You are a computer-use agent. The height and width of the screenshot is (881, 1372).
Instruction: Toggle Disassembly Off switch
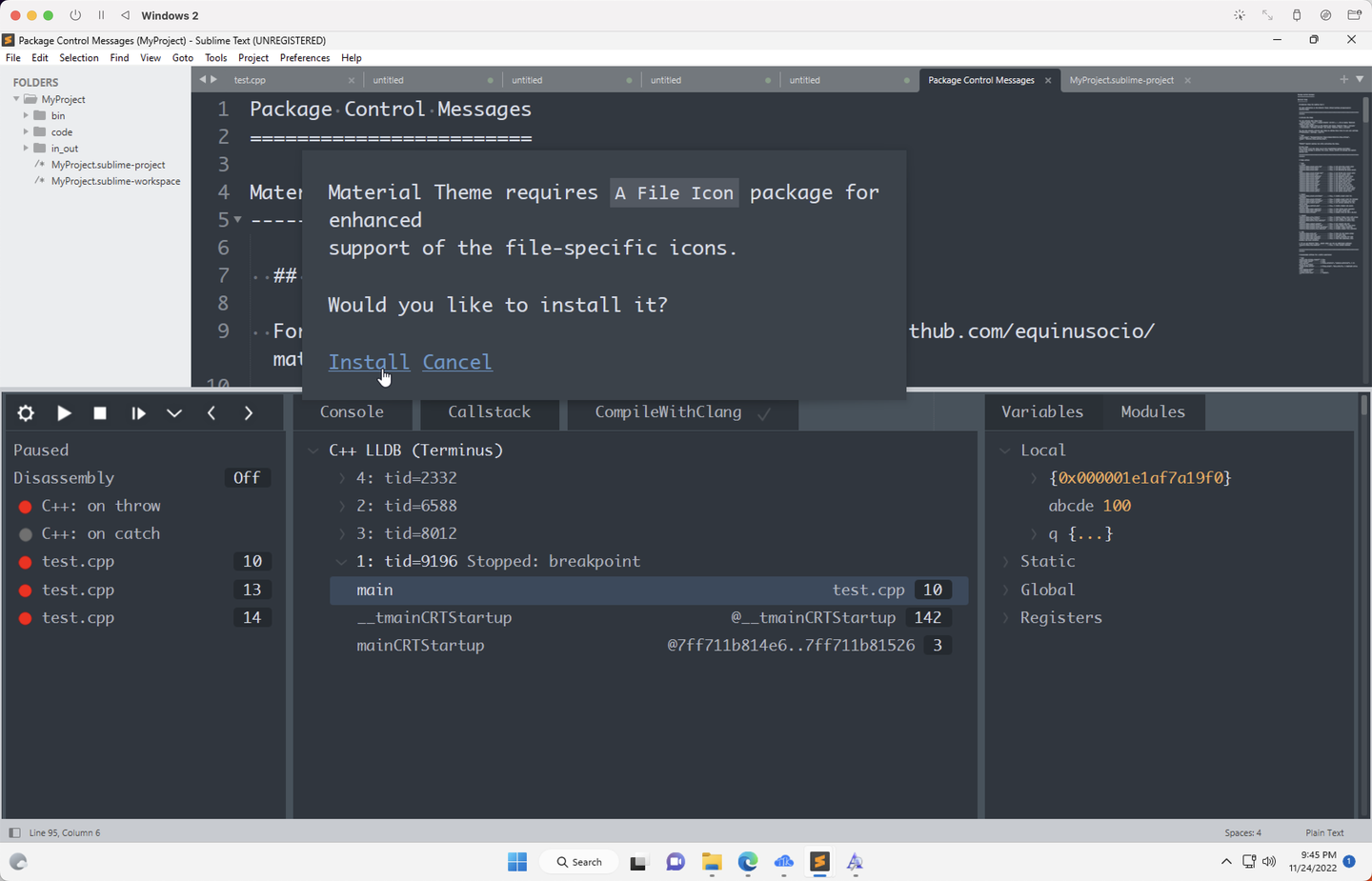[247, 478]
